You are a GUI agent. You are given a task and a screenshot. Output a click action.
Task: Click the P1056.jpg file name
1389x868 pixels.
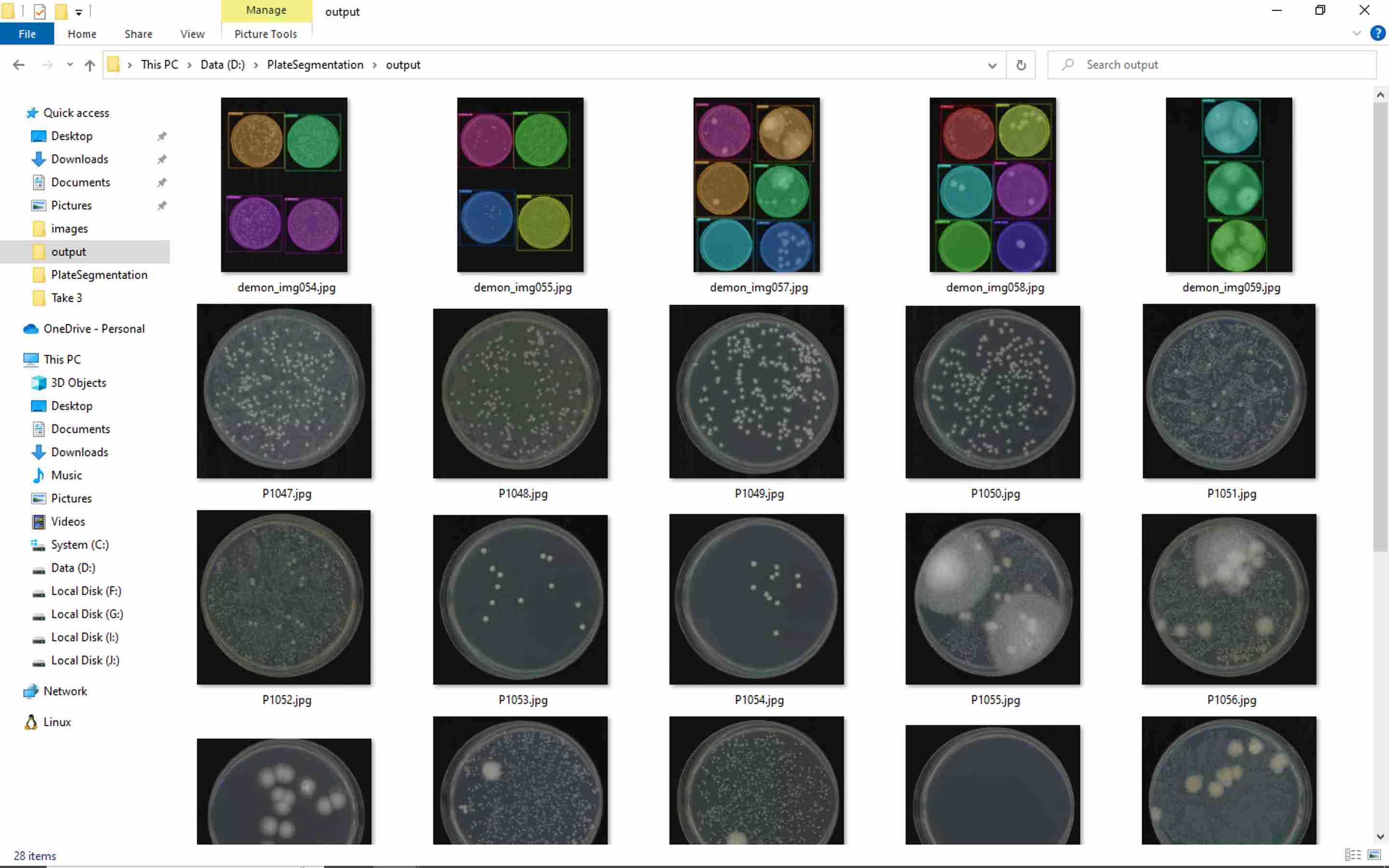point(1231,700)
